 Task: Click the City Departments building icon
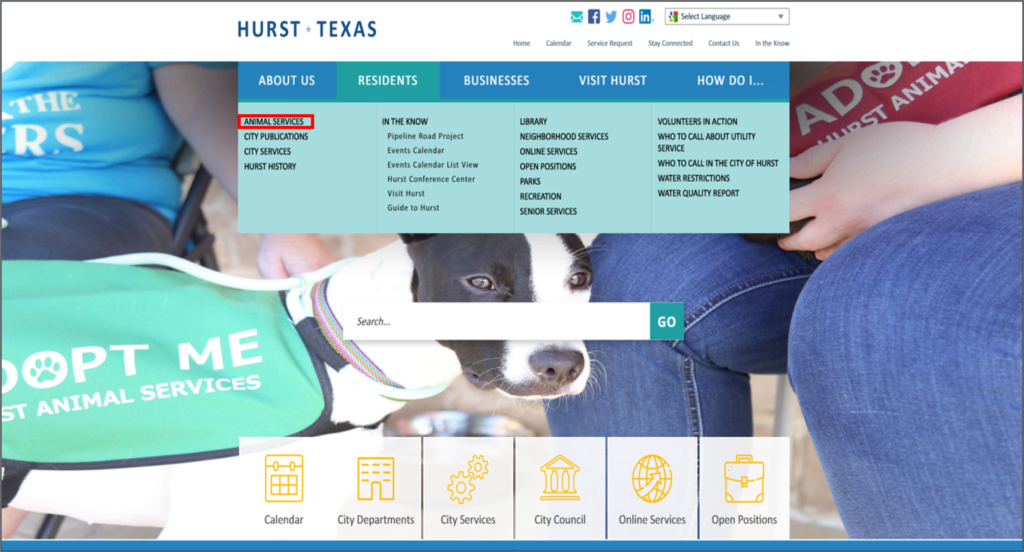(x=376, y=478)
